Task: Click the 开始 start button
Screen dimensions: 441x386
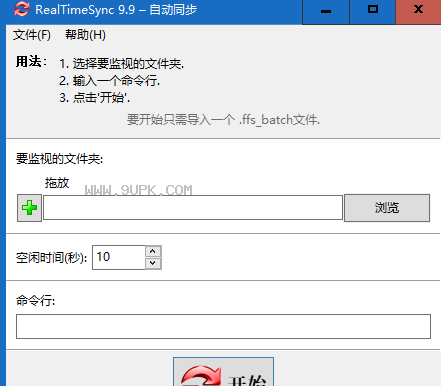Action: pos(223,372)
